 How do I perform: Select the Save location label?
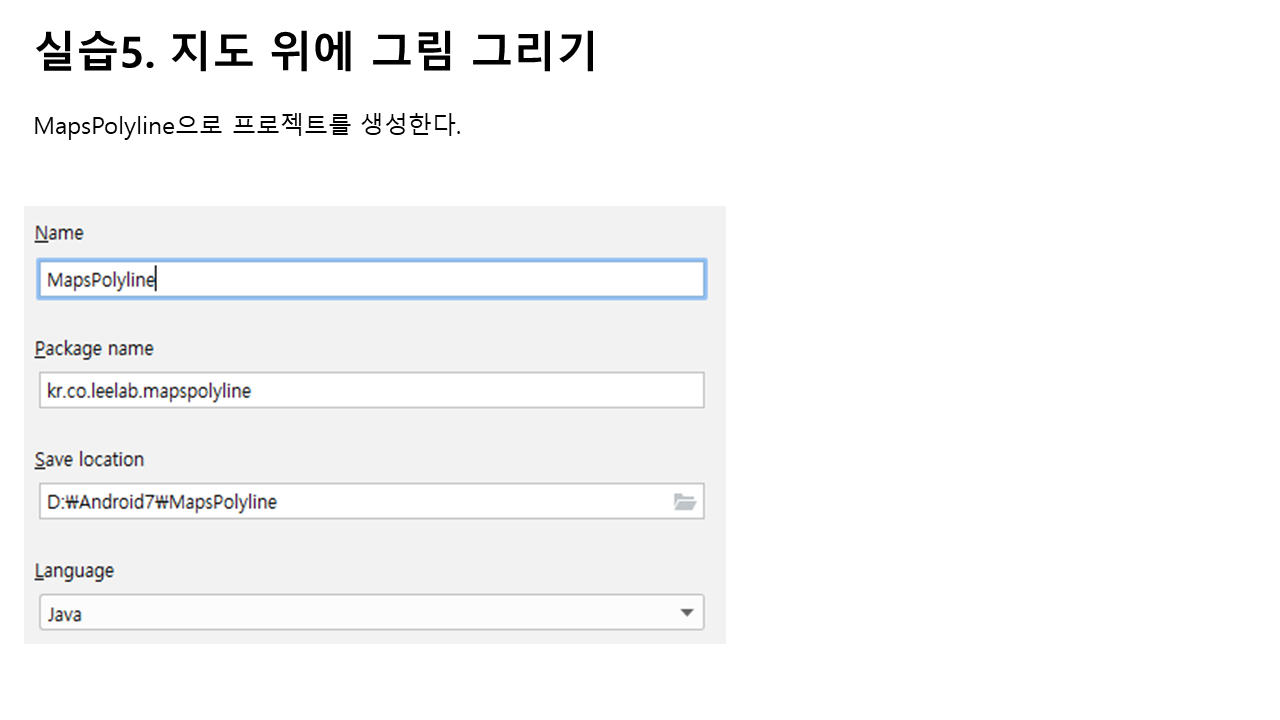(89, 460)
